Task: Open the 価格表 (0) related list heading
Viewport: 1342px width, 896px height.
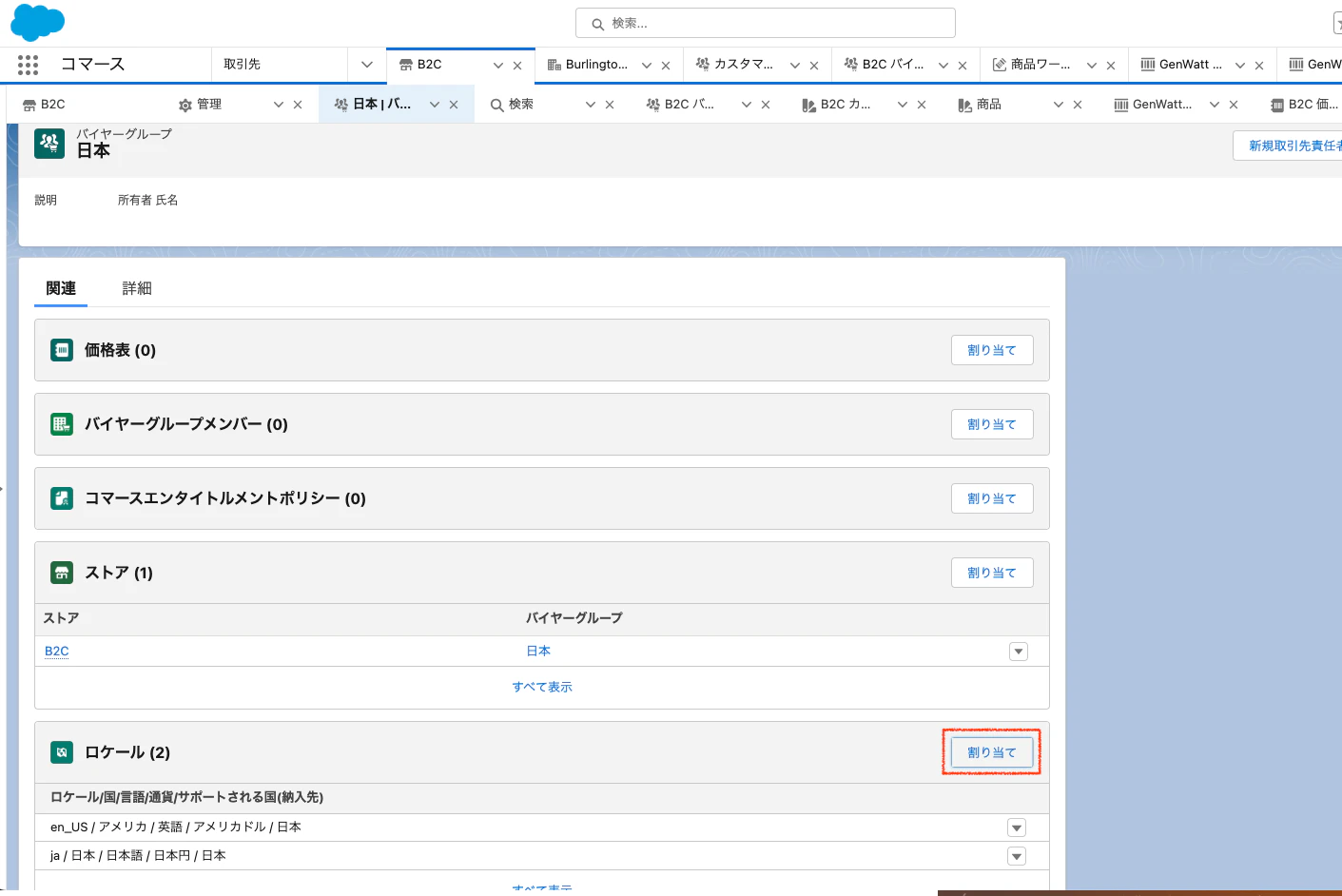Action: point(120,350)
